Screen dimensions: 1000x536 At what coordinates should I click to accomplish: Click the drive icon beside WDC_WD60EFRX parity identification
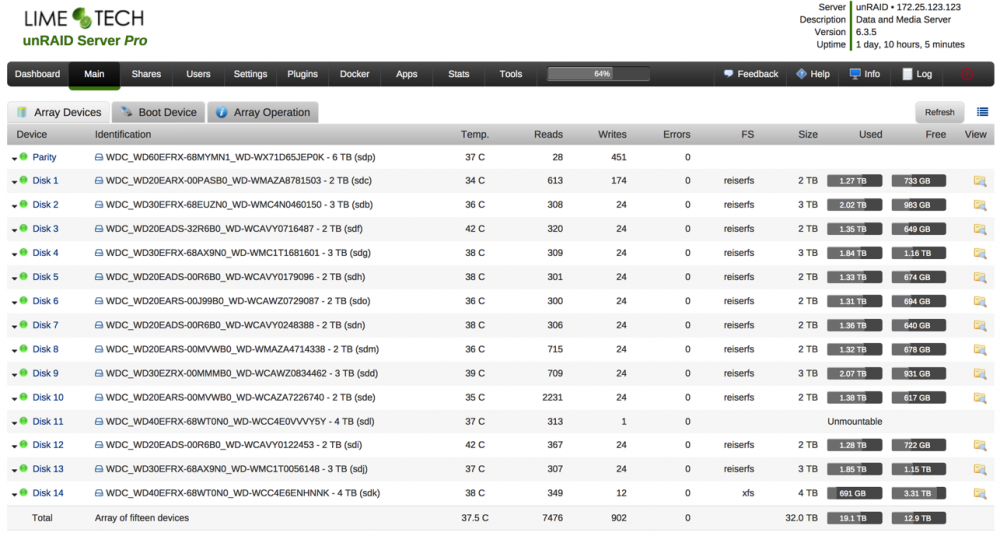99,157
